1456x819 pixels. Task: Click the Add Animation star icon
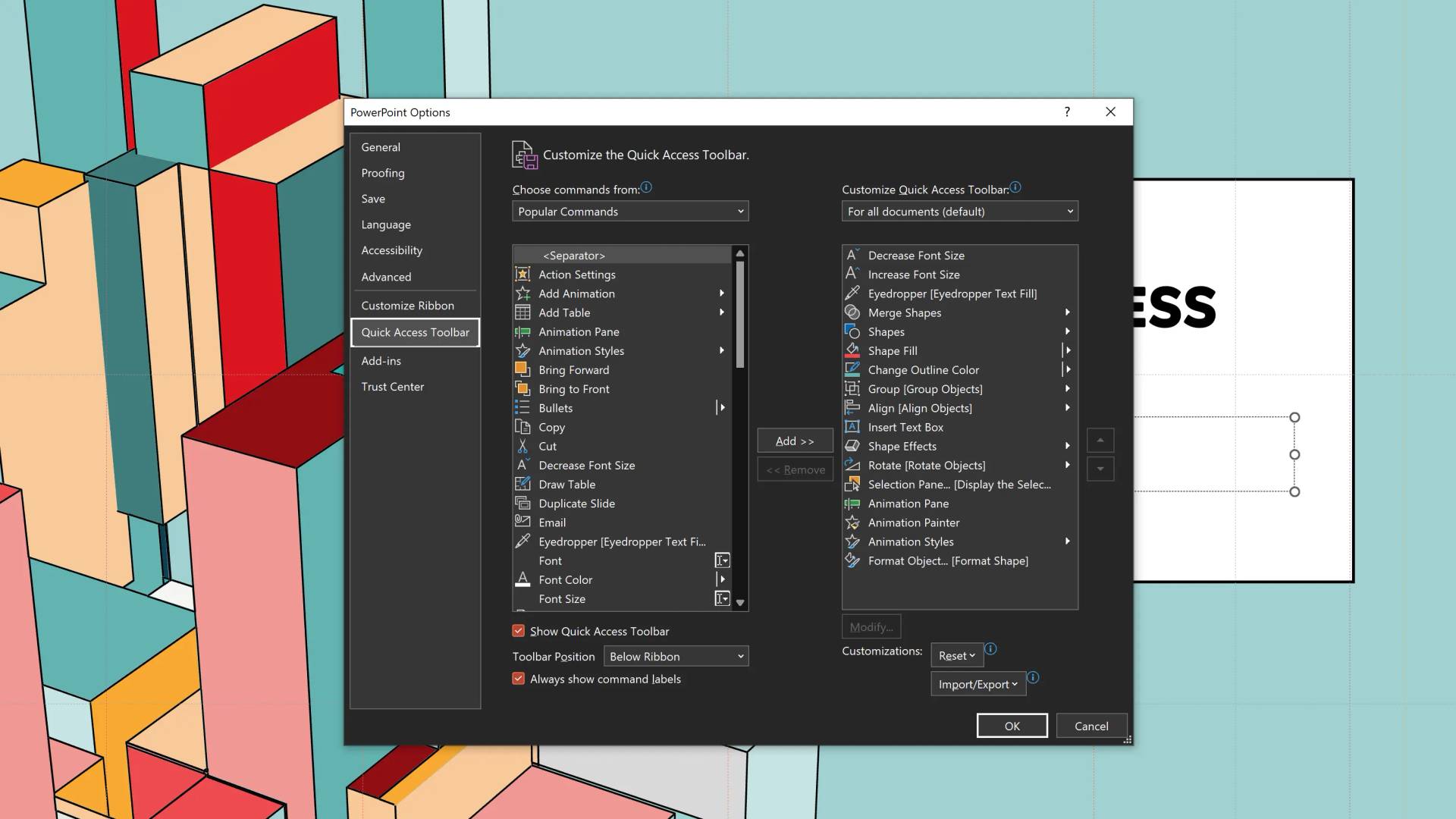pyautogui.click(x=522, y=293)
